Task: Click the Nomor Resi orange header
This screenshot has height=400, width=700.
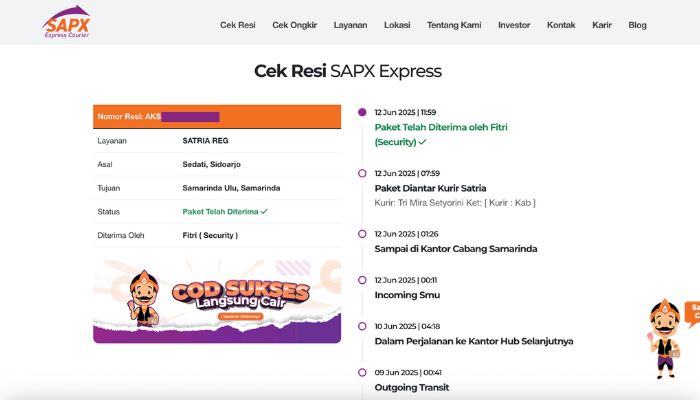Action: [217, 117]
